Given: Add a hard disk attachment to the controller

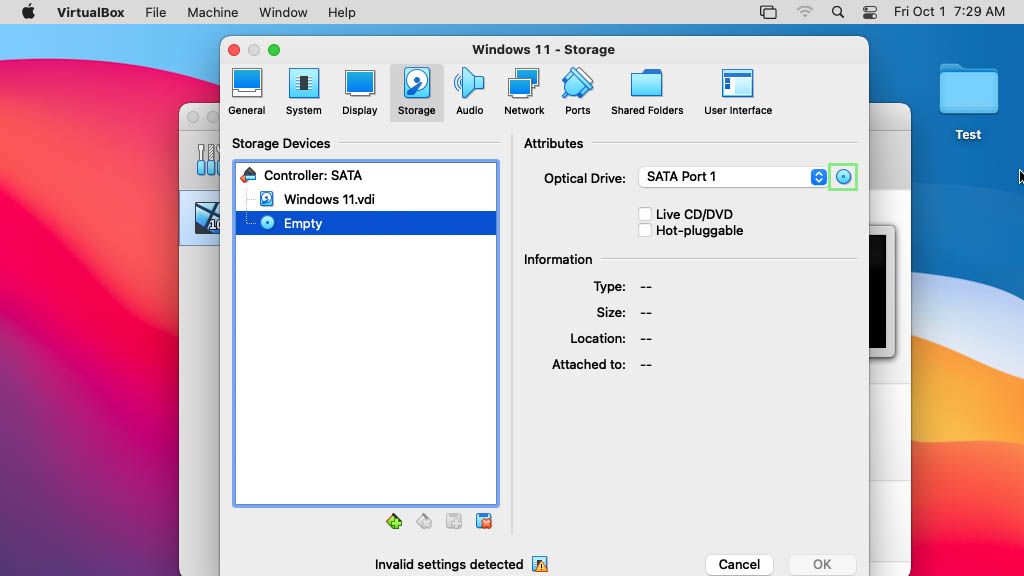Looking at the screenshot, I should (x=454, y=521).
